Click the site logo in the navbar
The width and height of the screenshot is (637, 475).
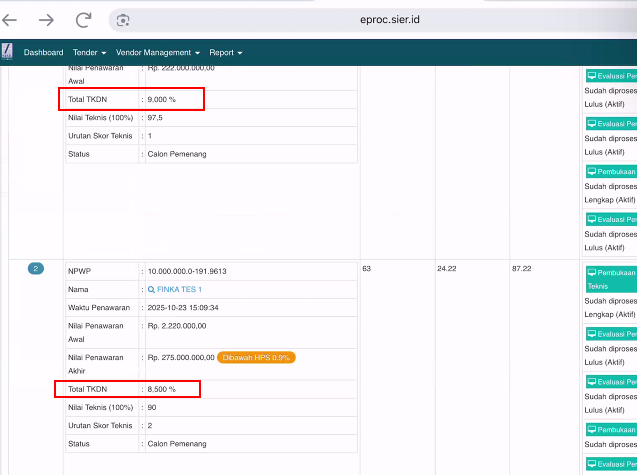(7, 52)
